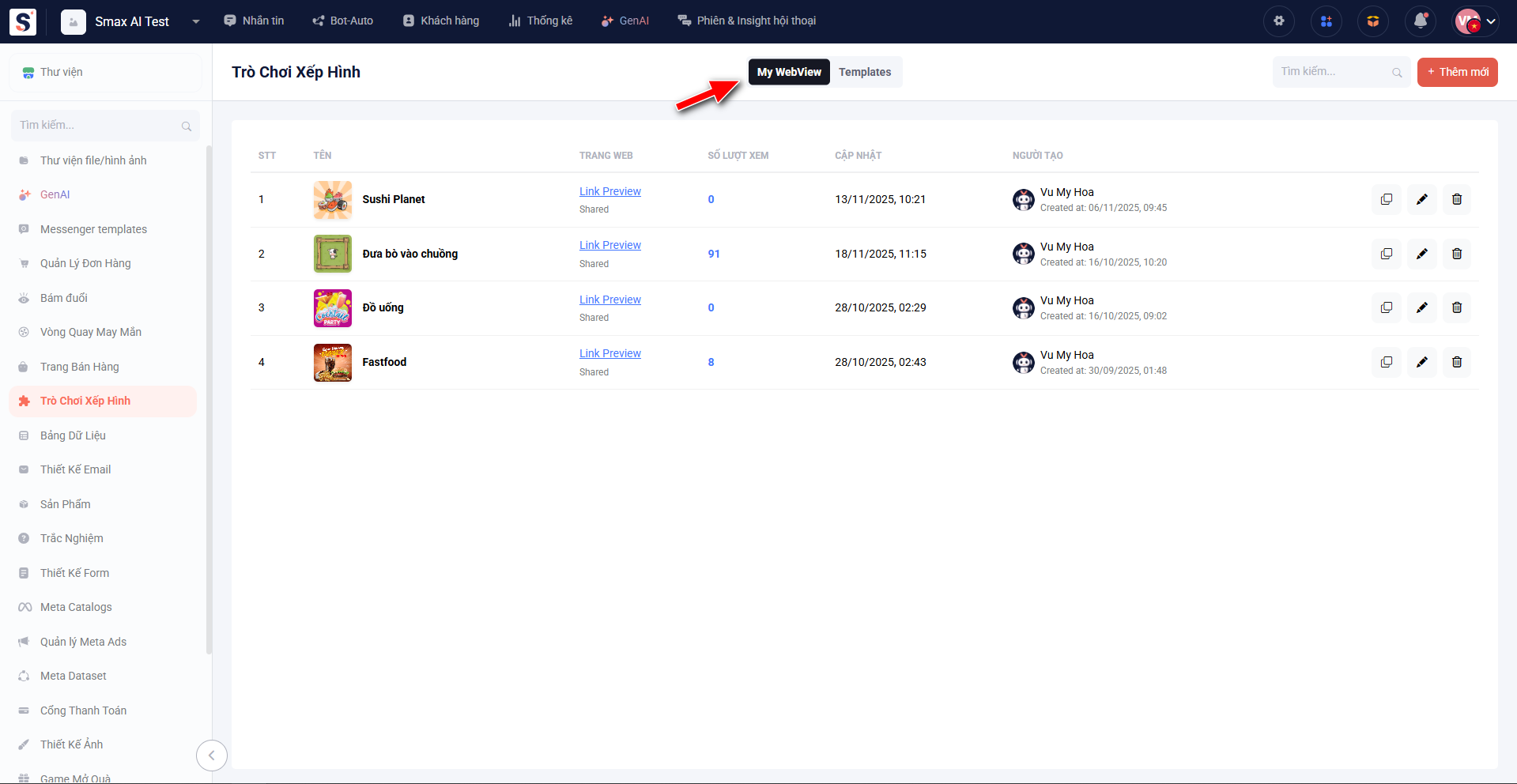Open Link Preview for Sushi Planet
The image size is (1517, 784).
(609, 191)
